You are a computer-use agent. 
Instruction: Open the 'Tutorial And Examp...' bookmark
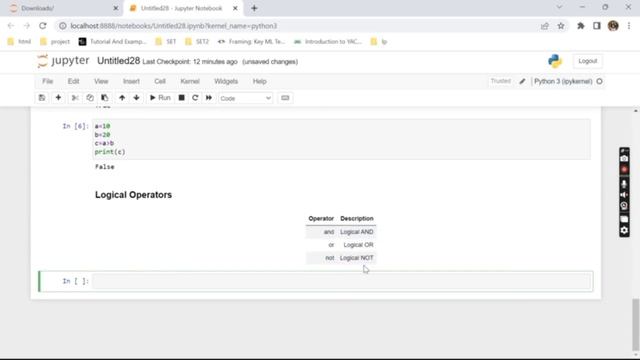113,42
